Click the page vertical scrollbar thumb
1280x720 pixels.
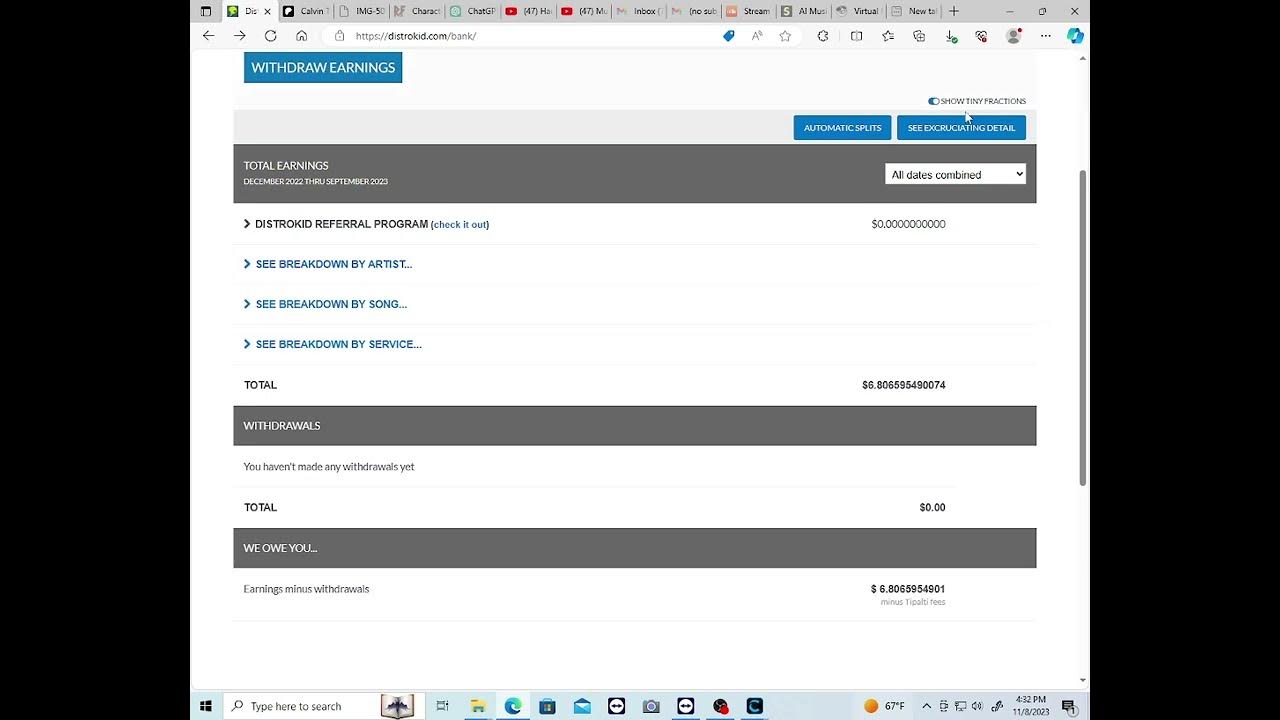1083,328
